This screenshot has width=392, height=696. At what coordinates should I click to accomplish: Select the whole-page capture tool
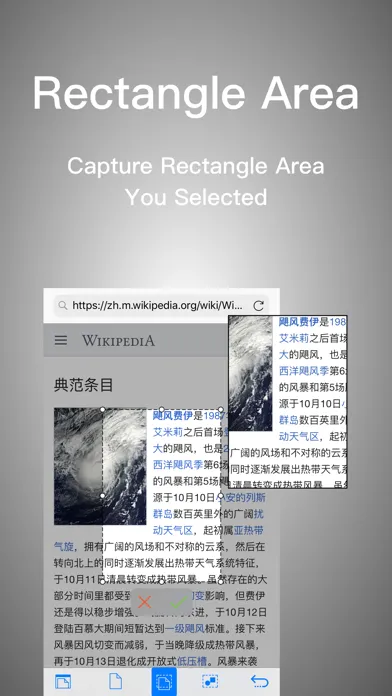tap(115, 681)
